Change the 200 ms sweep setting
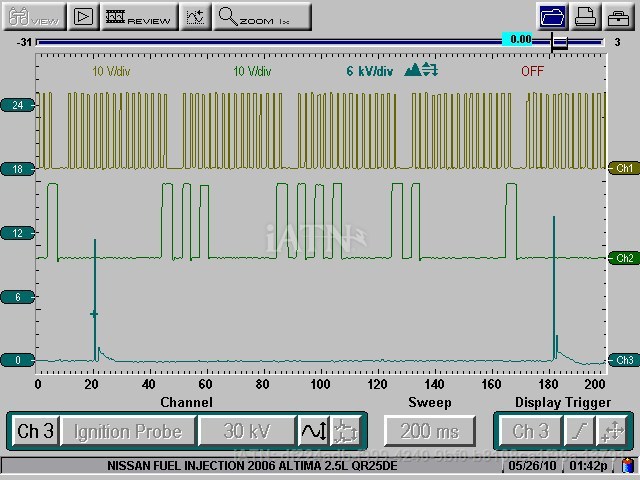The image size is (640, 480). tap(430, 431)
